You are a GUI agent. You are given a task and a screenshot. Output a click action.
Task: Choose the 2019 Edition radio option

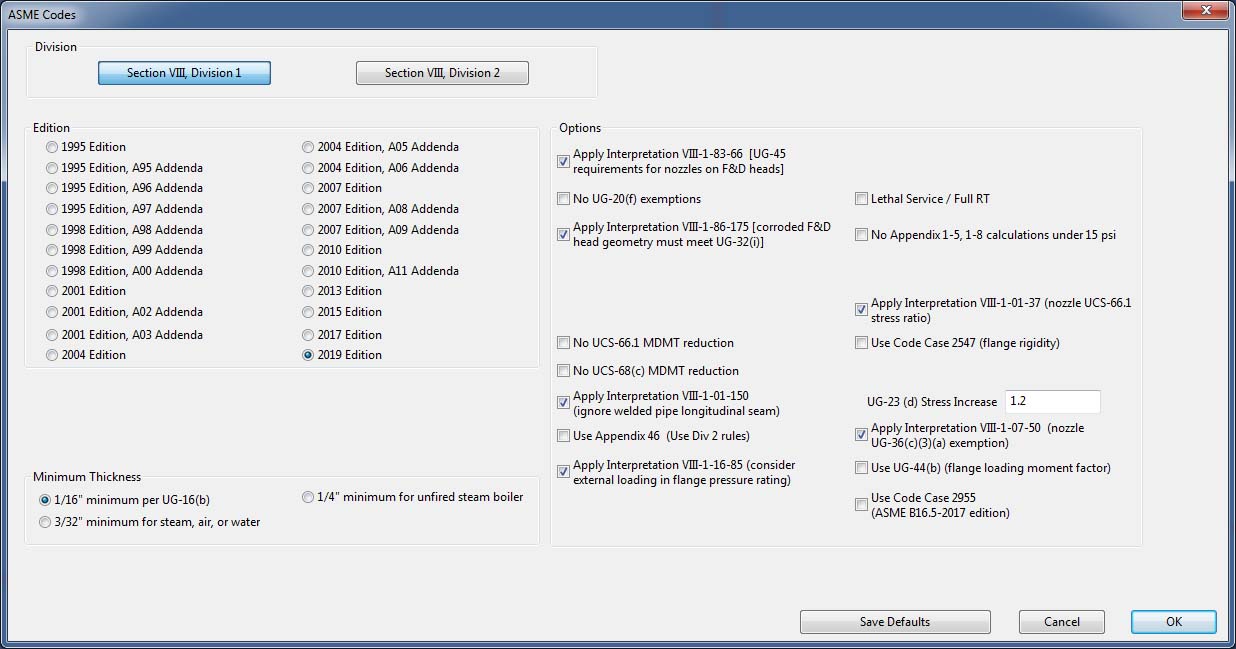click(x=309, y=355)
